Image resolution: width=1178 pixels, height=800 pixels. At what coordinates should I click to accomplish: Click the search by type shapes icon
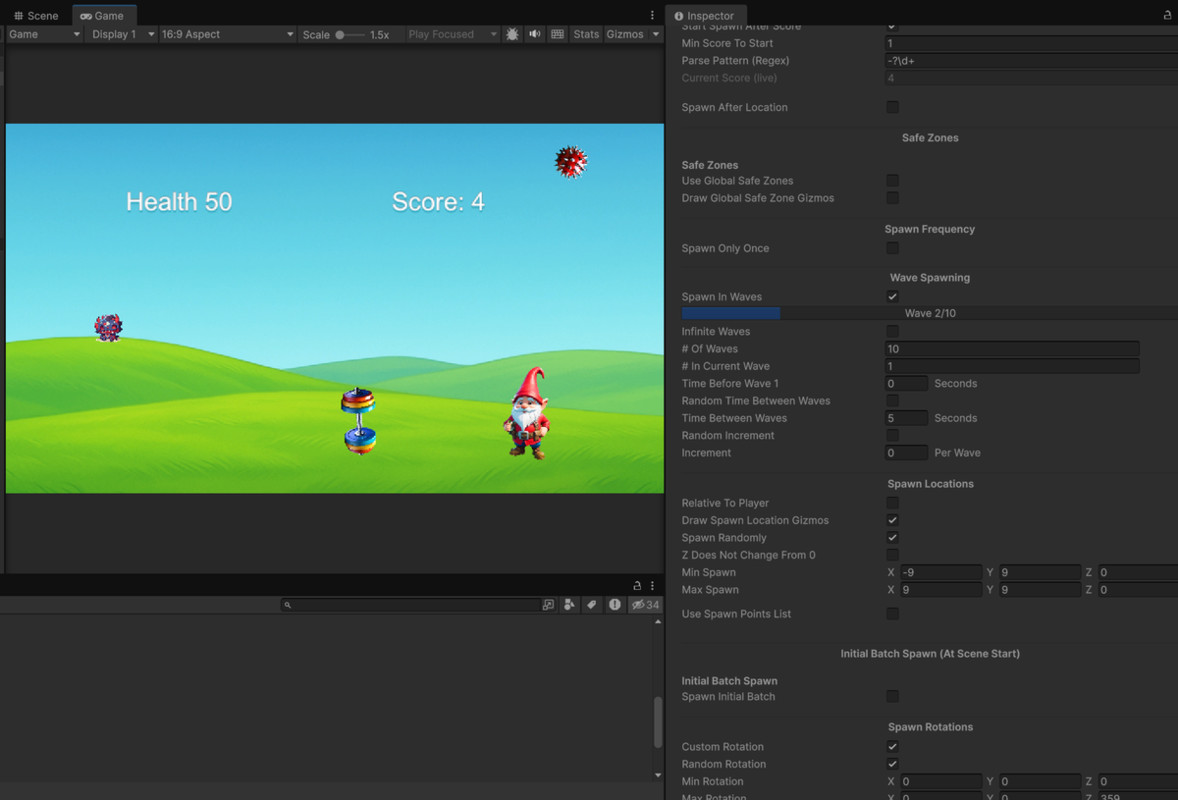tap(569, 605)
